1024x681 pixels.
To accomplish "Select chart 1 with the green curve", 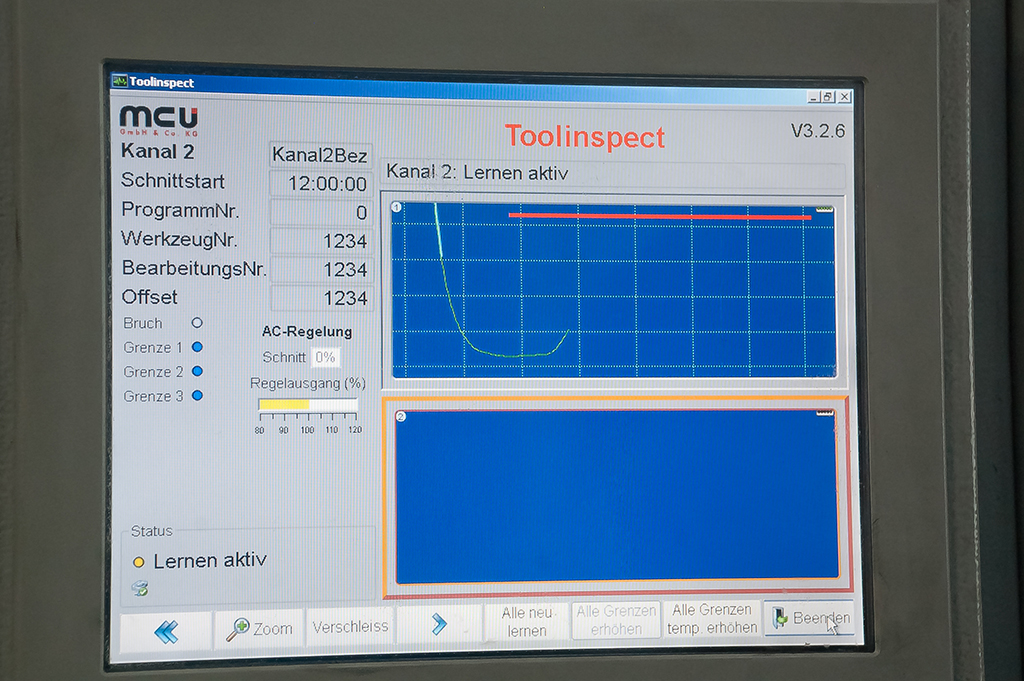I will pyautogui.click(x=613, y=290).
